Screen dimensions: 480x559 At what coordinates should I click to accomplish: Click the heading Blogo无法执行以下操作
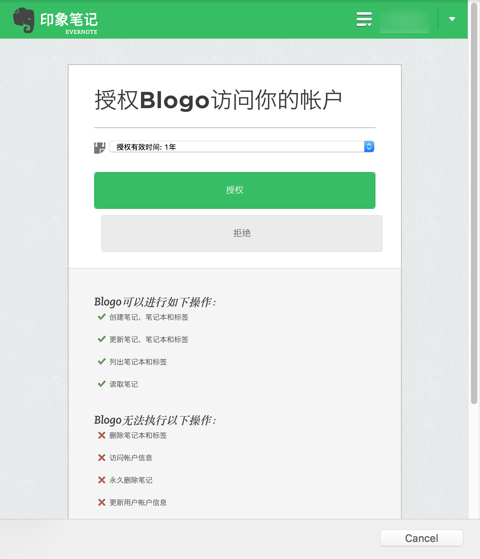(155, 420)
